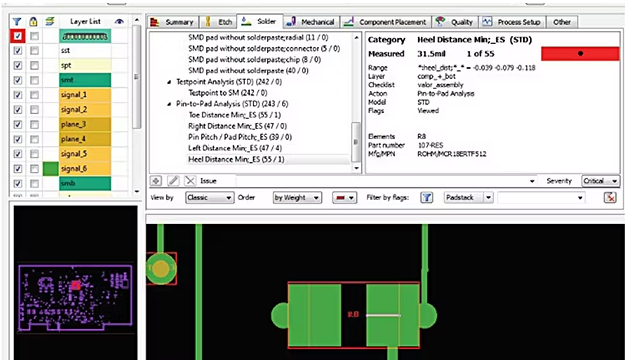Enable the lock checkbox for plane_3
This screenshot has height=360, width=625.
click(35, 124)
